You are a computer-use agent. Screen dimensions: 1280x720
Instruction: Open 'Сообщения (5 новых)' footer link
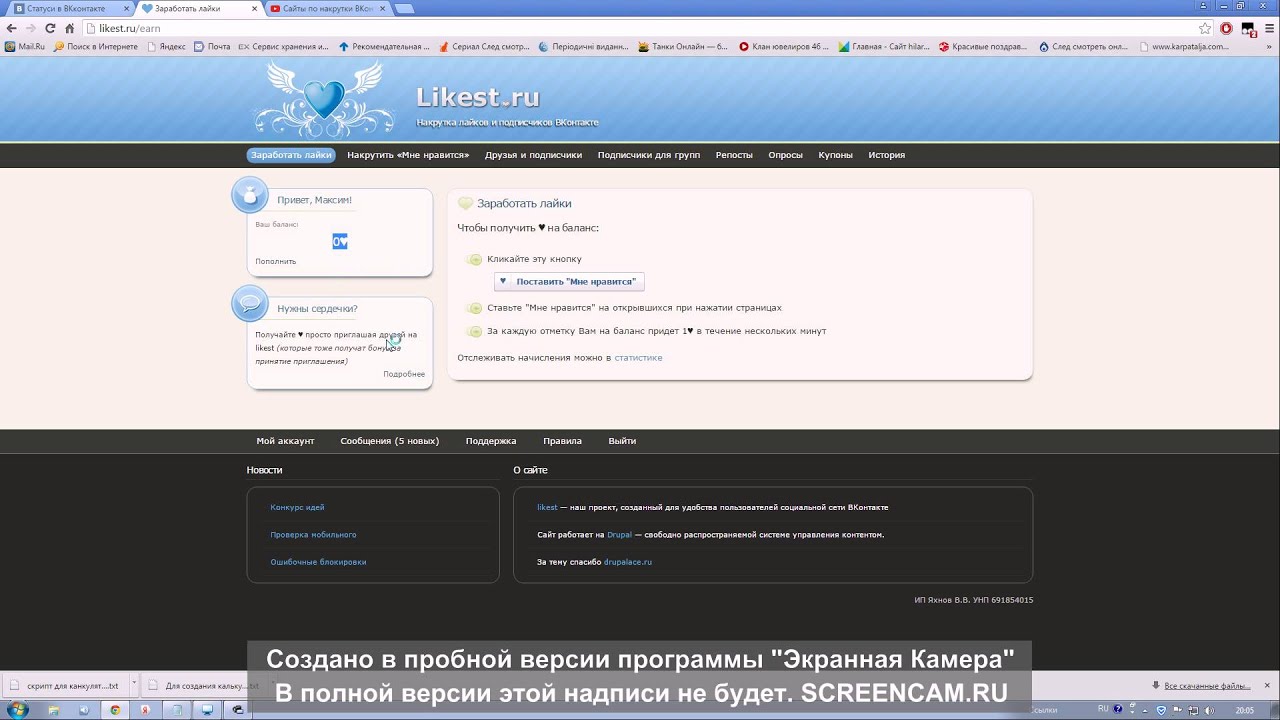tap(389, 441)
